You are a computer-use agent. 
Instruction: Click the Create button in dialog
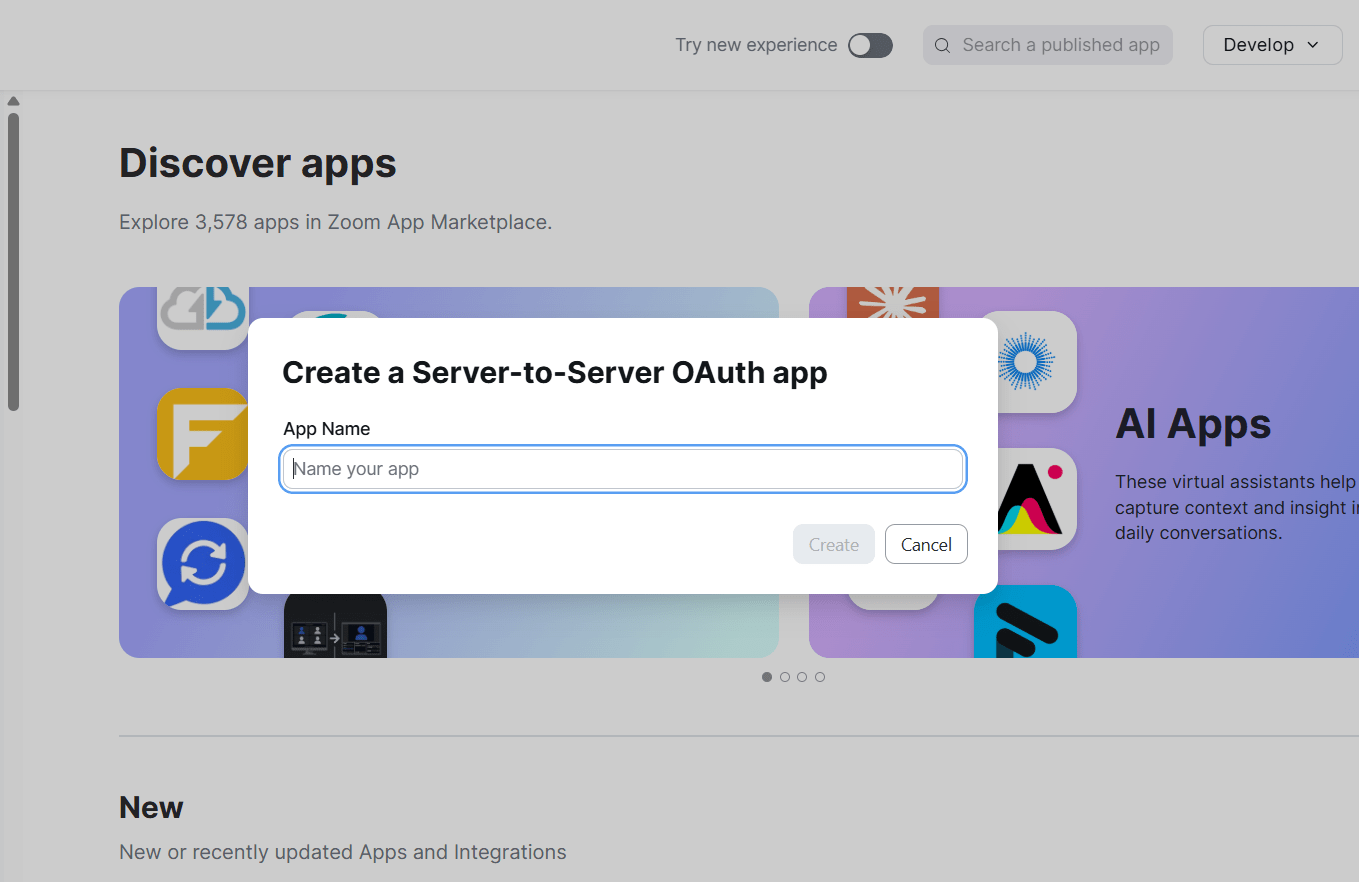[x=834, y=544]
